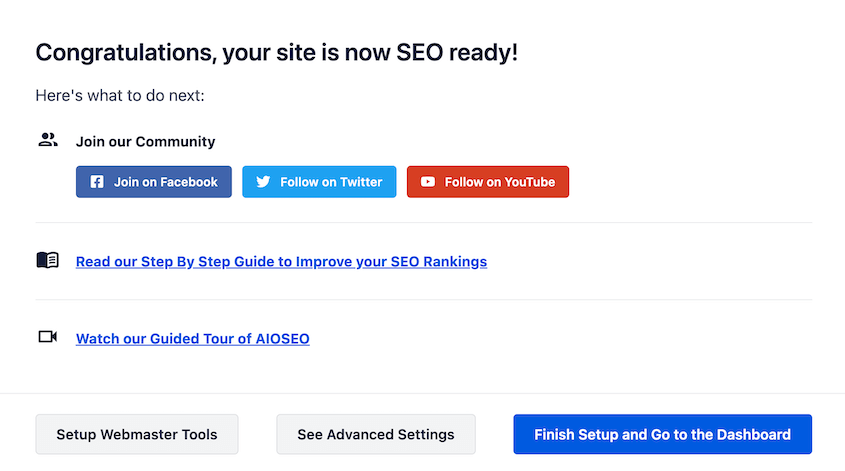Image resolution: width=845 pixels, height=471 pixels.
Task: Click the YouTube play logo icon
Action: [428, 182]
